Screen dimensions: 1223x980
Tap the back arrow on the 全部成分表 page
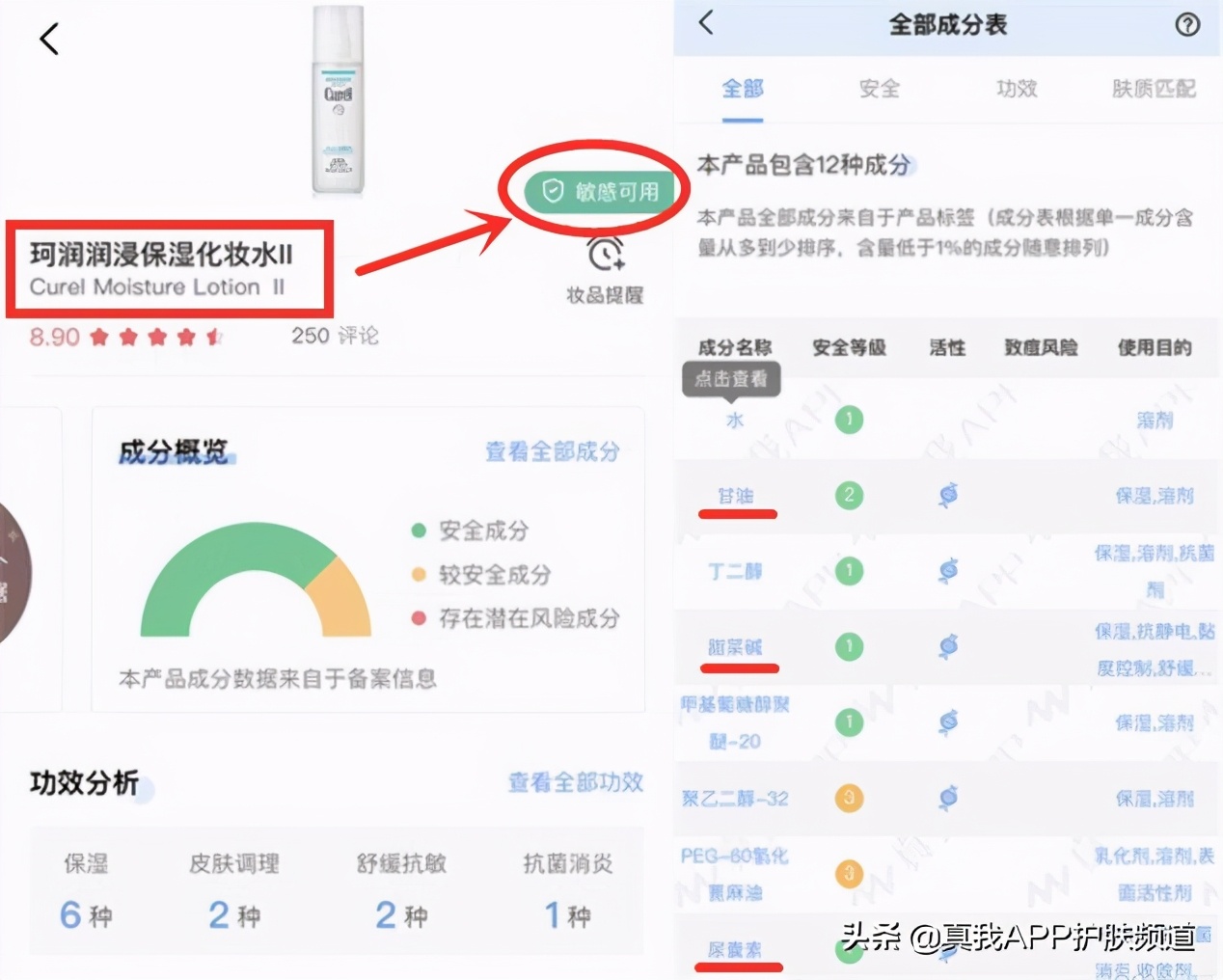(x=705, y=23)
